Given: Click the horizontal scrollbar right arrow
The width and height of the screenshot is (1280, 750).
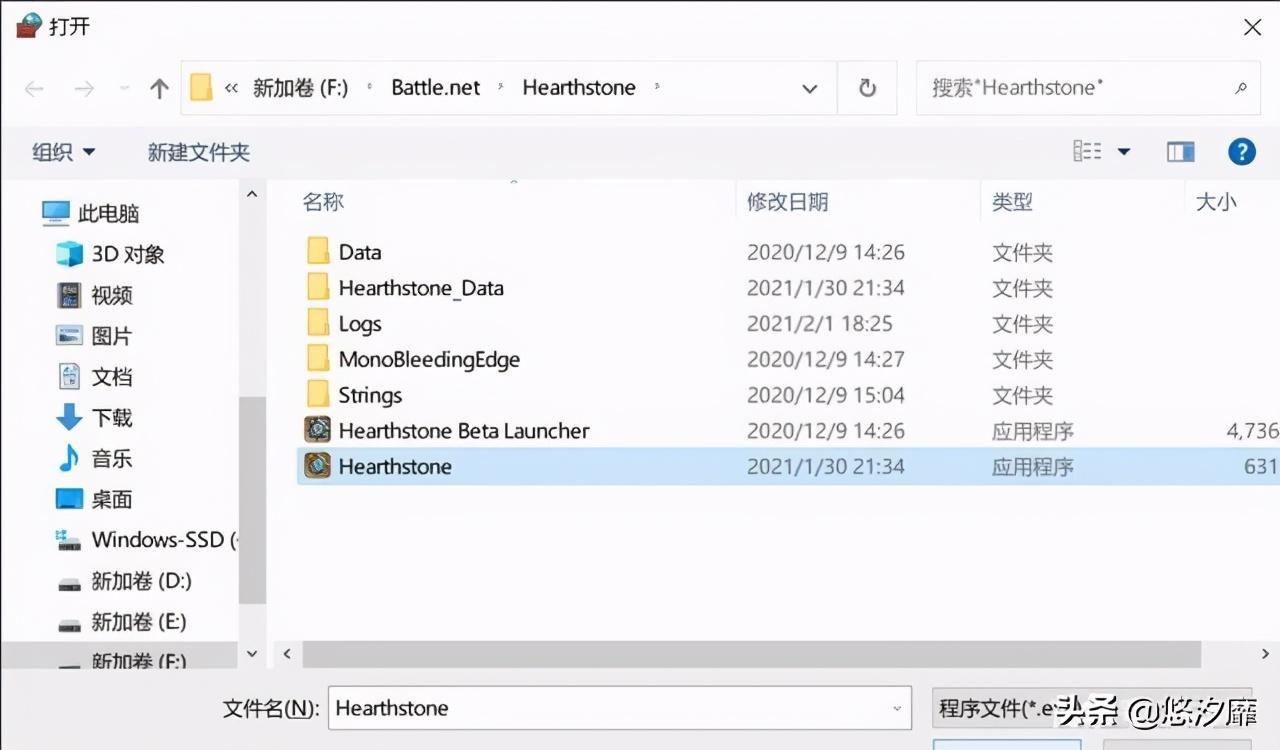Looking at the screenshot, I should pos(1267,654).
